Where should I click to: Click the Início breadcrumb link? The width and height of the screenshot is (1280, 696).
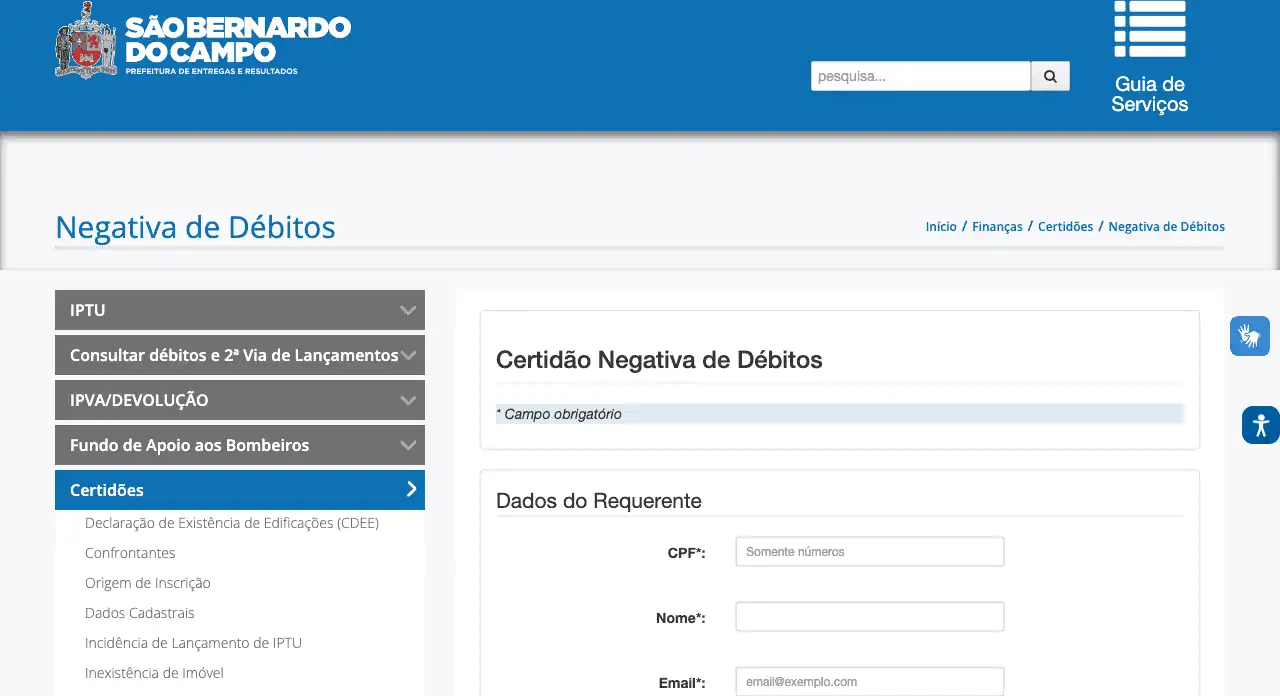tap(941, 227)
